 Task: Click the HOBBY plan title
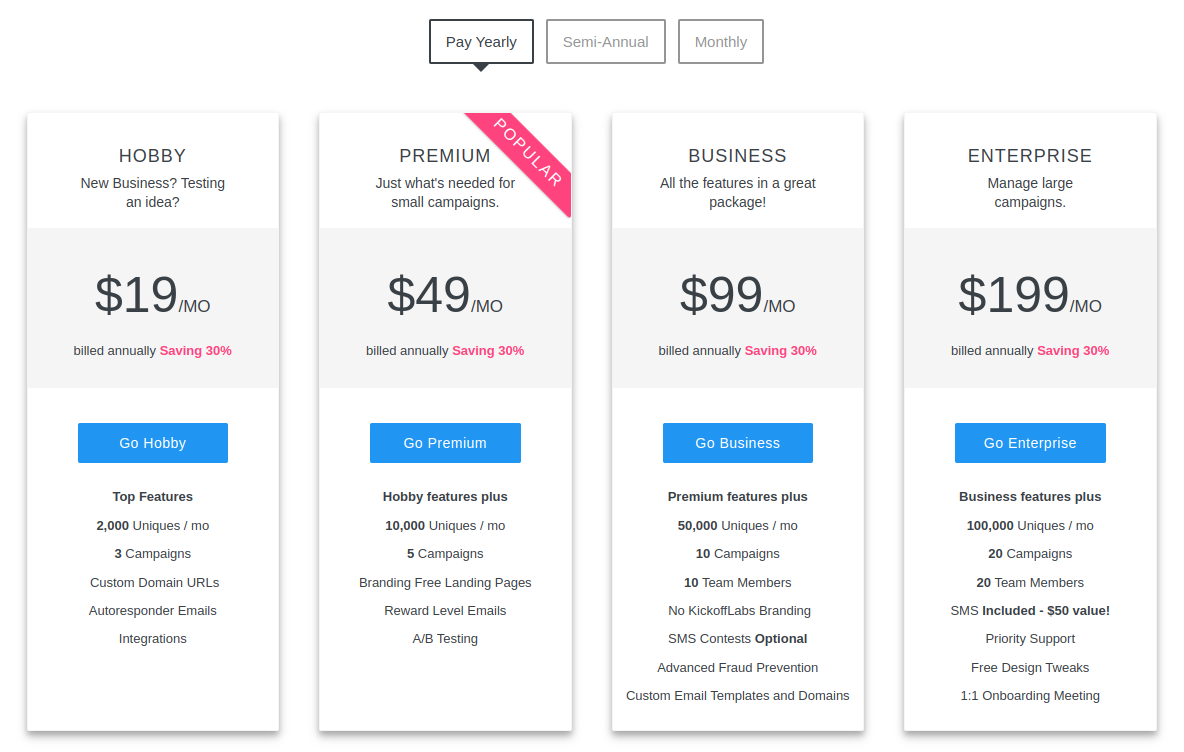click(x=153, y=156)
